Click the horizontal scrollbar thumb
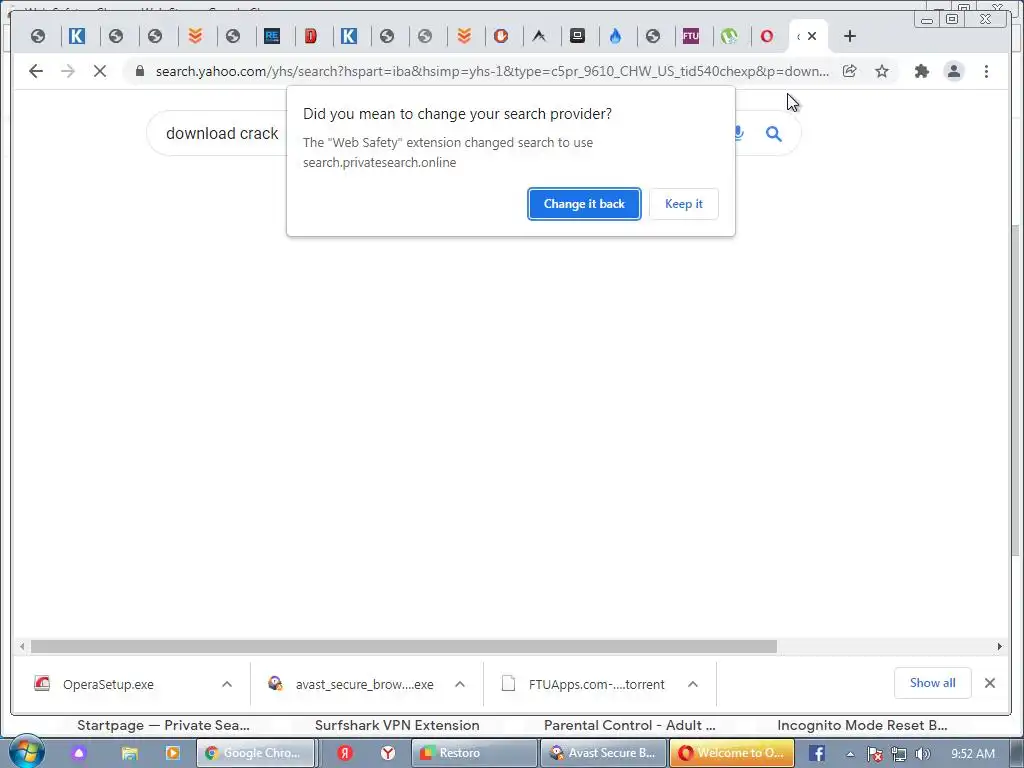The height and width of the screenshot is (768, 1024). point(404,647)
